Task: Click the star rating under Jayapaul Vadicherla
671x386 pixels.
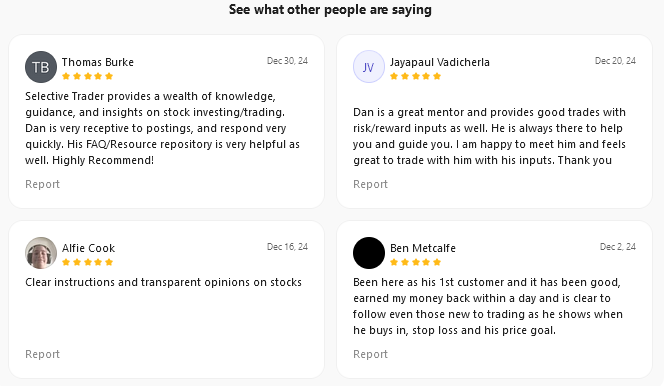Action: [415, 76]
